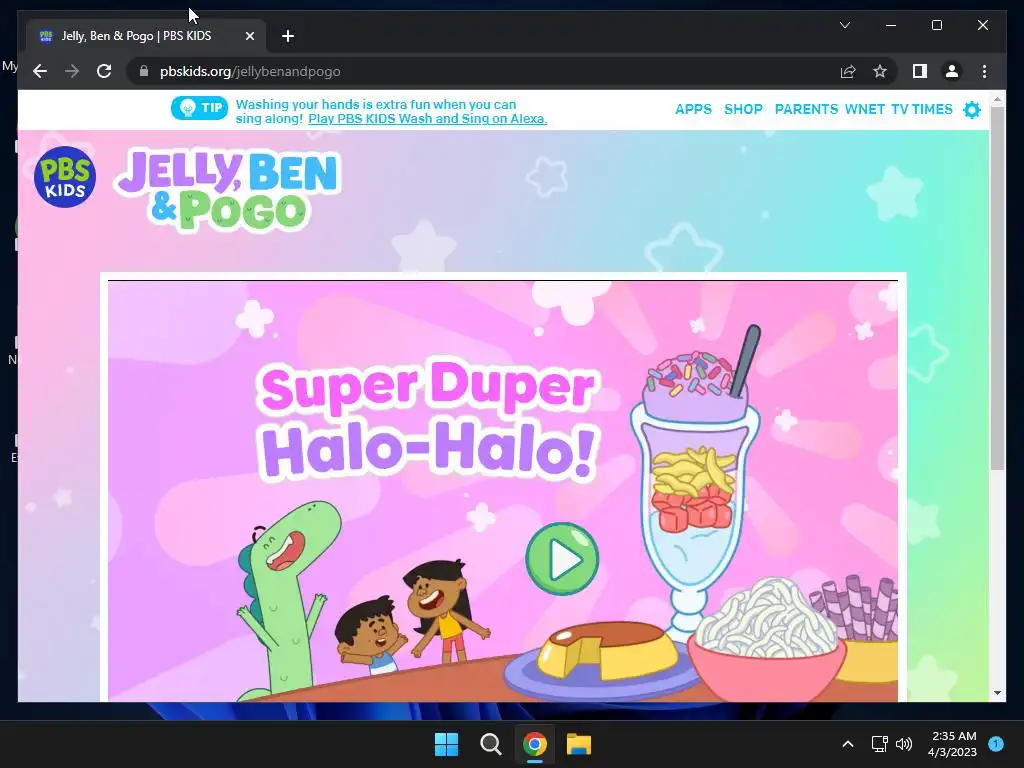Open File Explorer from taskbar
Viewport: 1024px width, 768px height.
(x=579, y=744)
